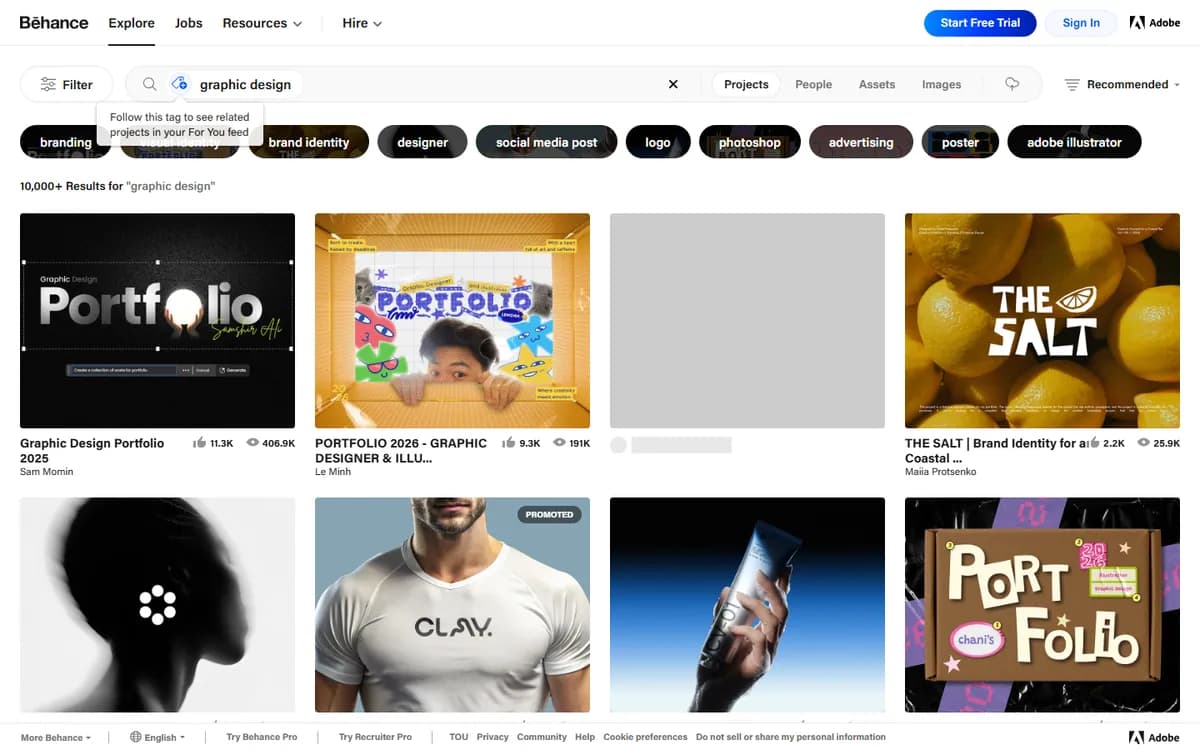The image size is (1200, 750).
Task: Click the views eye icon showing 406.9K
Action: click(253, 443)
